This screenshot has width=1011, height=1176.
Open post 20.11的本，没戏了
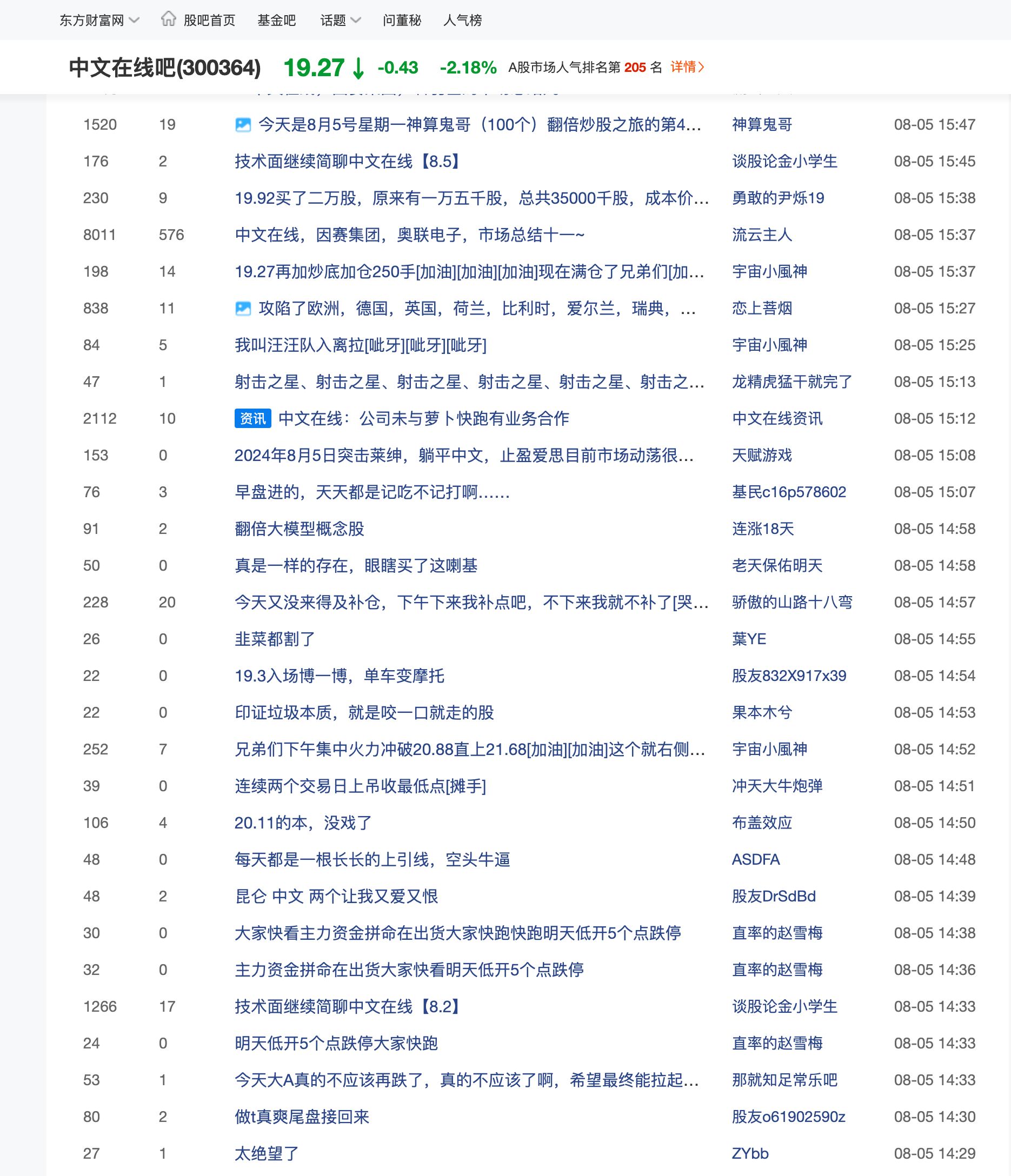(303, 823)
